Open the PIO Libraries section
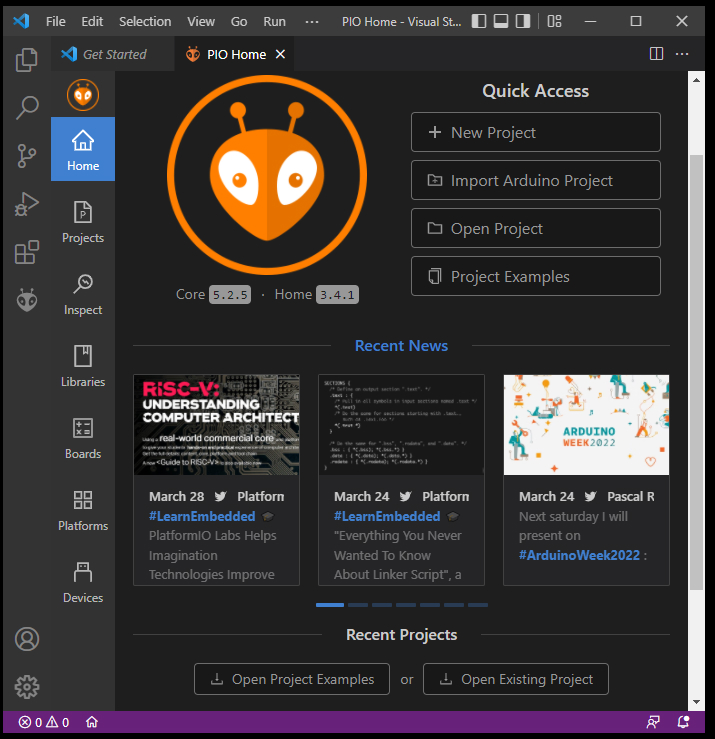This screenshot has height=739, width=715. tap(83, 366)
